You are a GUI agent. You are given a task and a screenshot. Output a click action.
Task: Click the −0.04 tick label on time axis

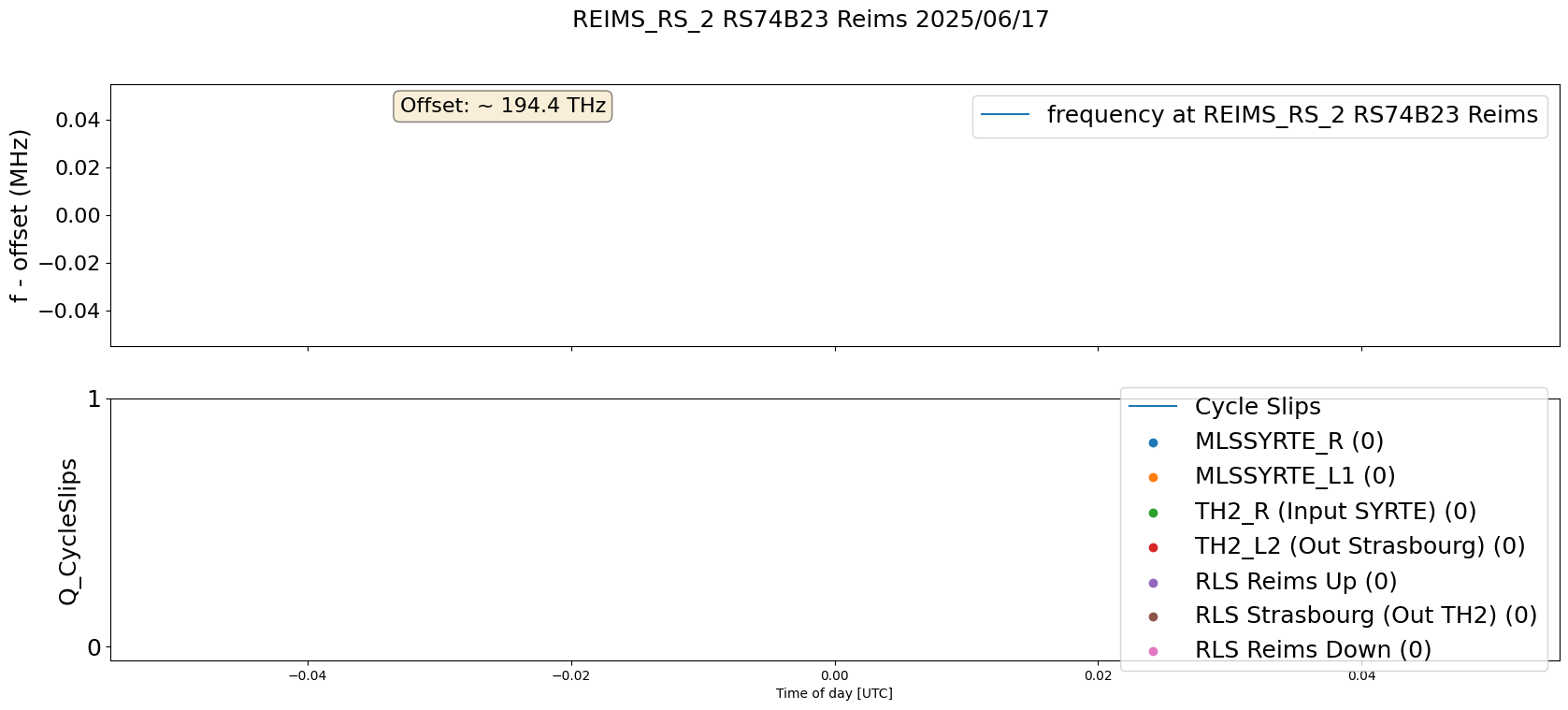pyautogui.click(x=308, y=675)
